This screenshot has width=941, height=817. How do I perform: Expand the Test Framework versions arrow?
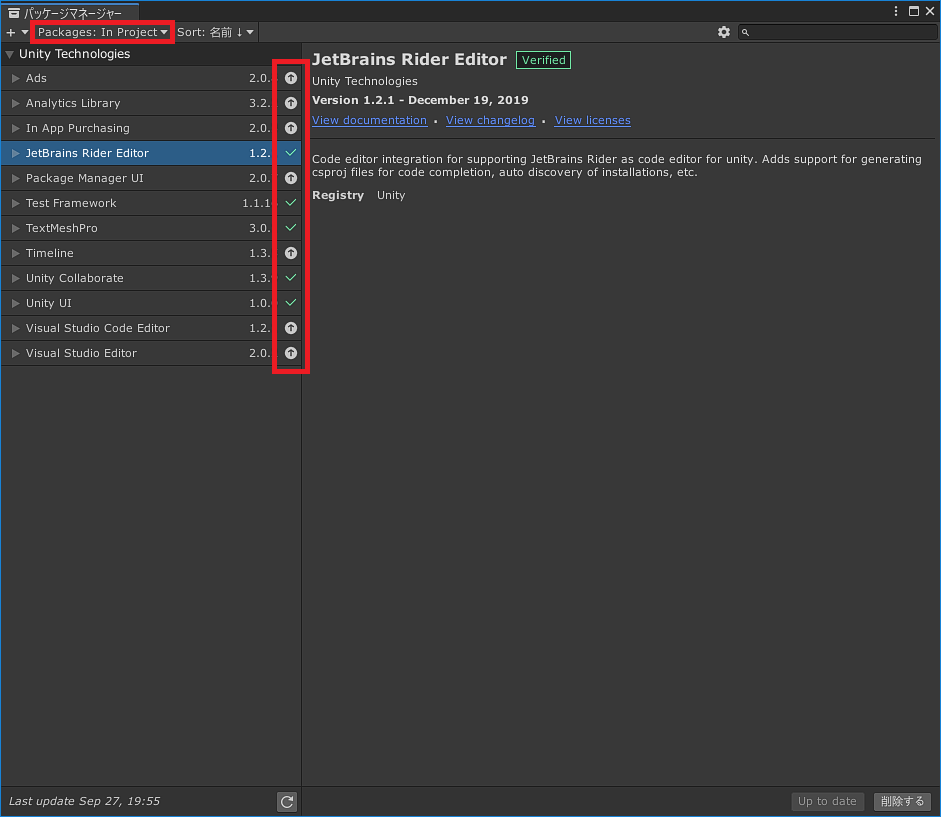click(16, 203)
